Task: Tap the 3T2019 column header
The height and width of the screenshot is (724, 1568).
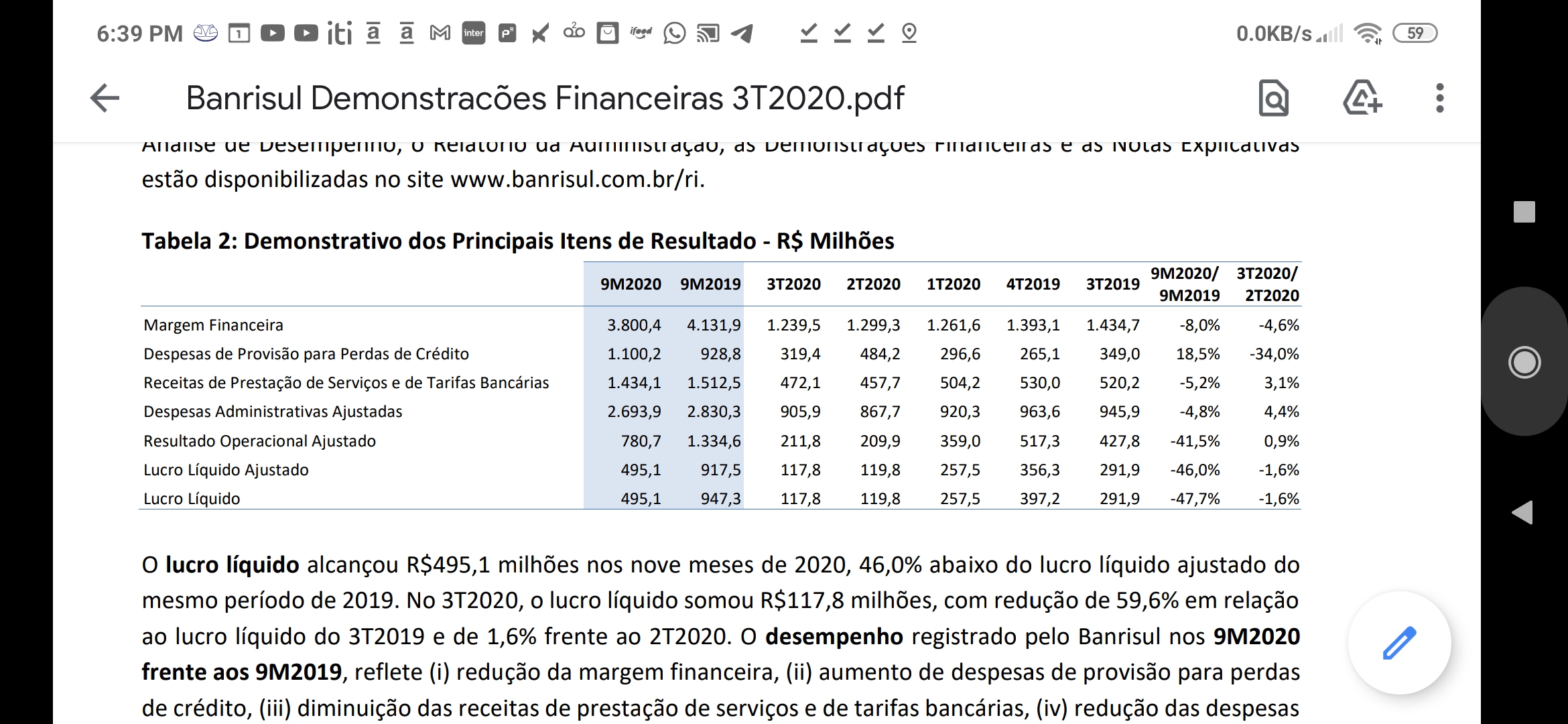Action: coord(1112,284)
